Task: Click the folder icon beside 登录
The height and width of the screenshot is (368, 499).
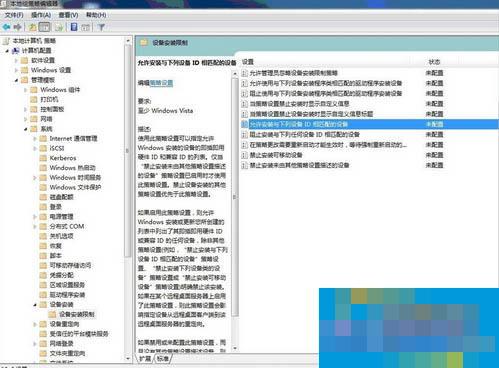Action: [43, 207]
